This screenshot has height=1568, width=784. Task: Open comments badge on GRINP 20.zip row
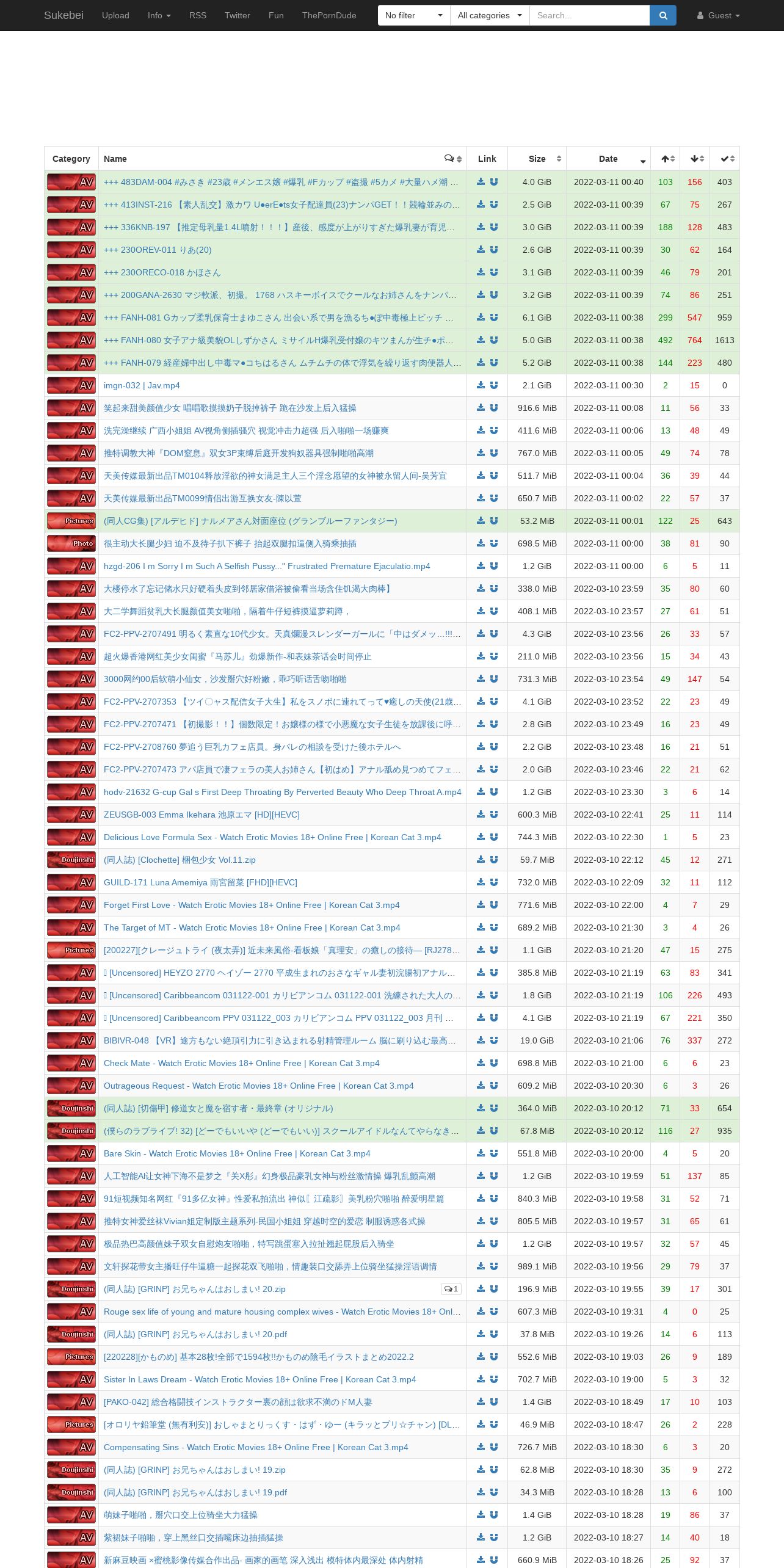pos(451,1289)
